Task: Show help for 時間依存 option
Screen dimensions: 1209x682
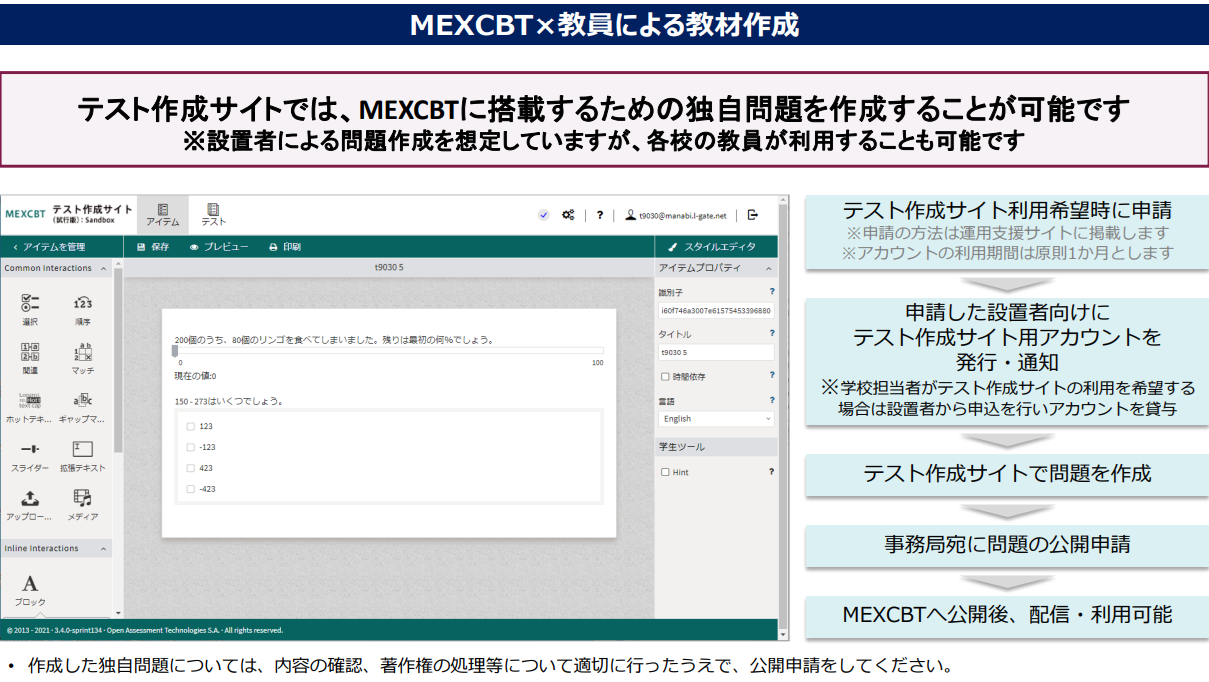Action: (772, 375)
